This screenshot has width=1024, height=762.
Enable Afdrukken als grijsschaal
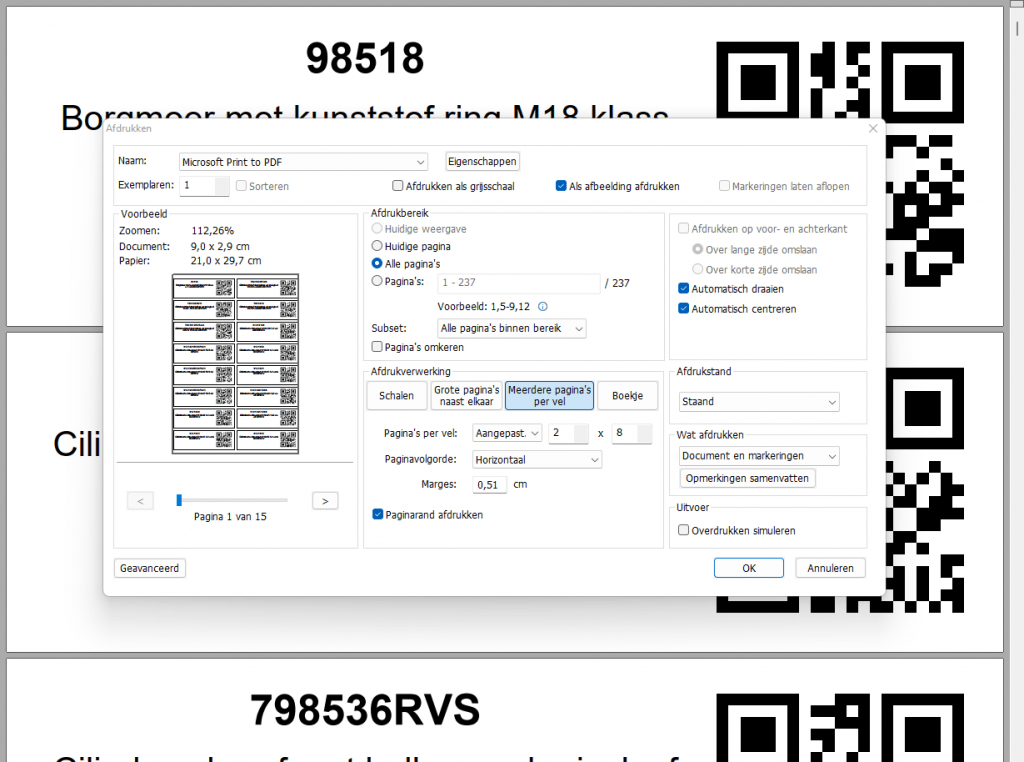[x=398, y=186]
